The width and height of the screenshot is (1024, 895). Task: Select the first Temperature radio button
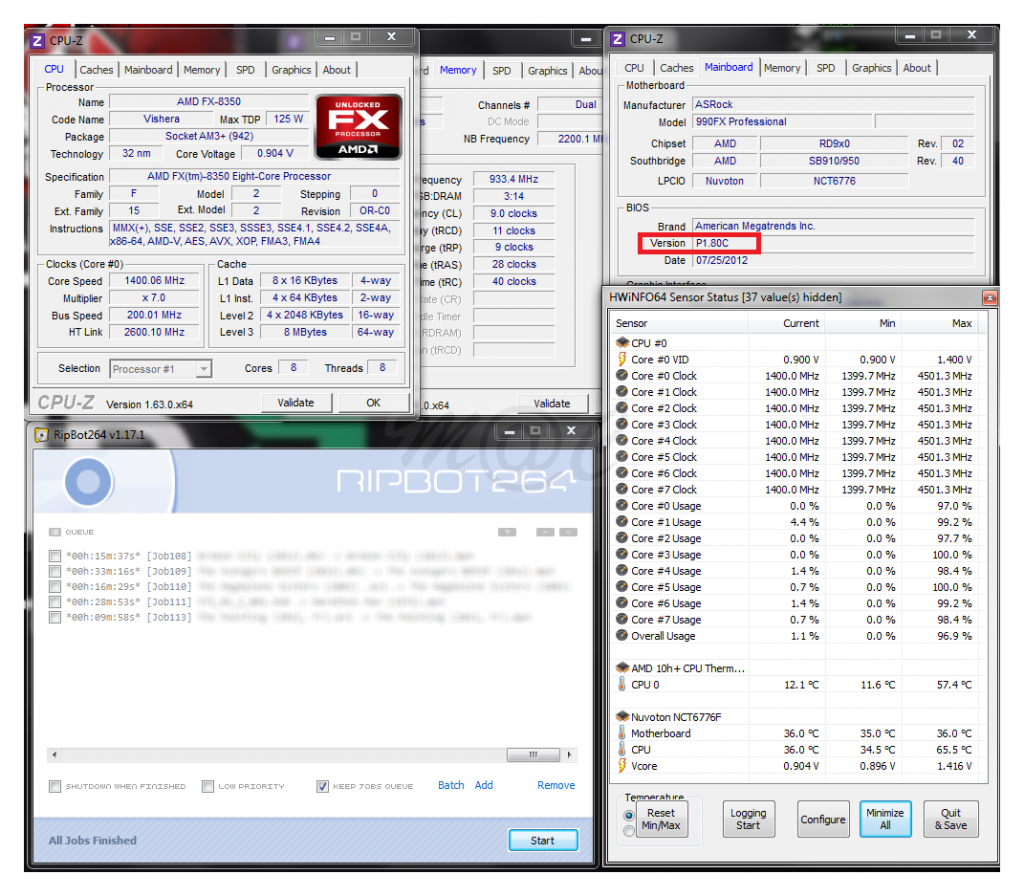click(629, 815)
